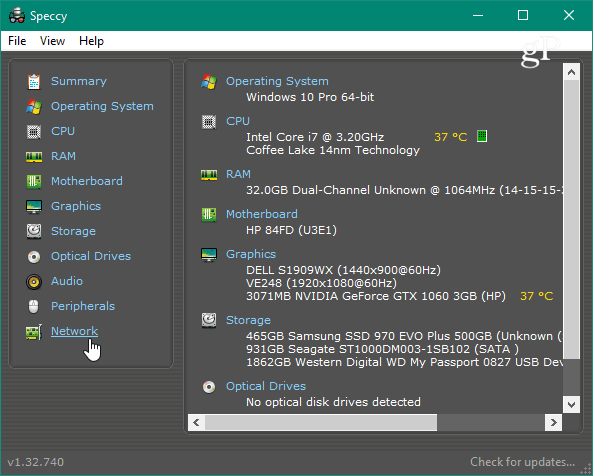Click the Optical Drives disc icon in sidebar
This screenshot has height=476, width=593.
[34, 257]
